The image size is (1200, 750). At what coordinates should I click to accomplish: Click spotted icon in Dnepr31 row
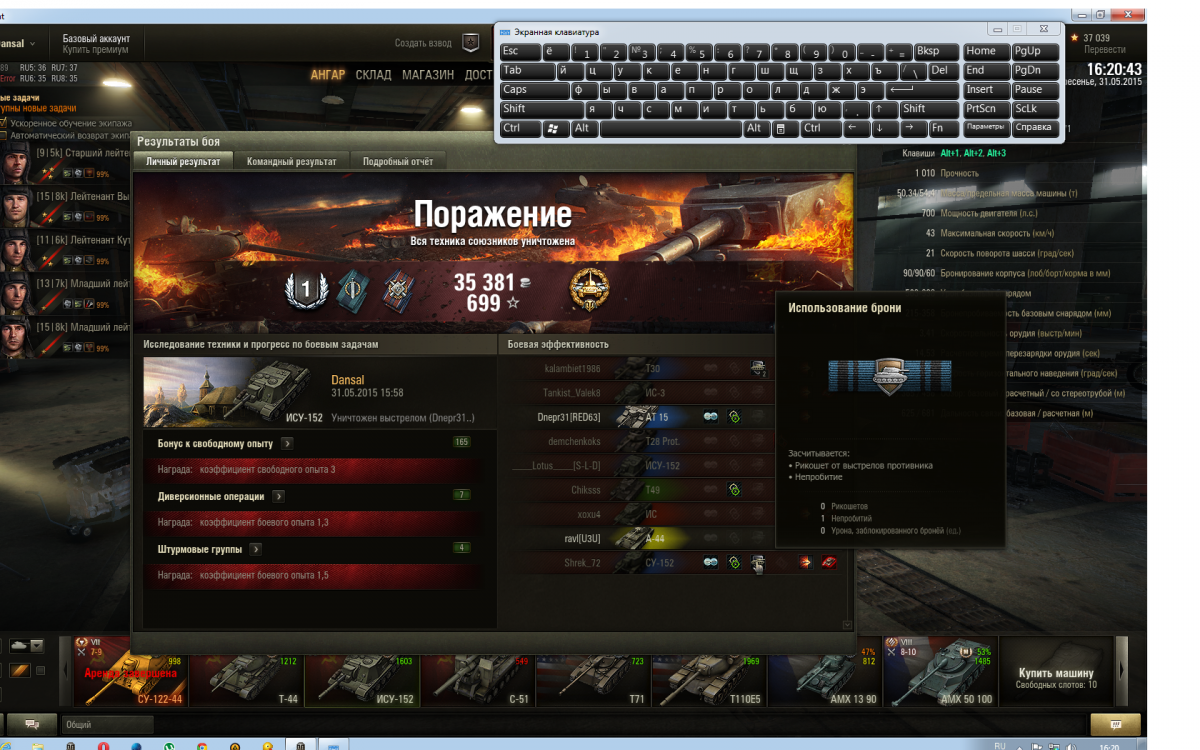click(710, 417)
